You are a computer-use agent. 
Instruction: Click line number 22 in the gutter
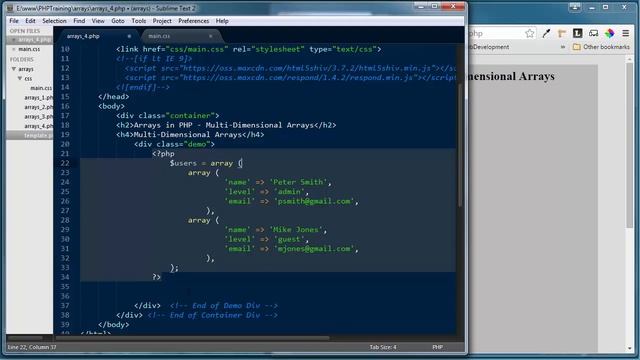(x=64, y=163)
